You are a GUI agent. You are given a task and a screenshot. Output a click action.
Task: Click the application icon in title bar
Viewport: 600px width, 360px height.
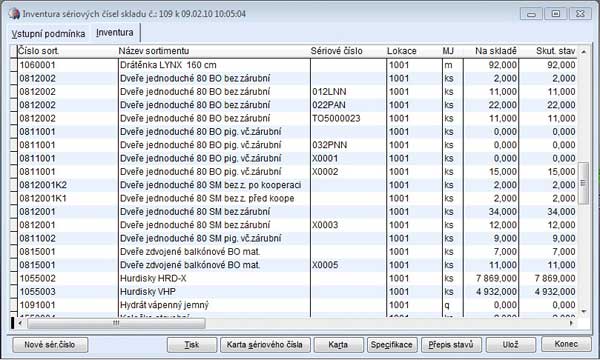pos(14,13)
